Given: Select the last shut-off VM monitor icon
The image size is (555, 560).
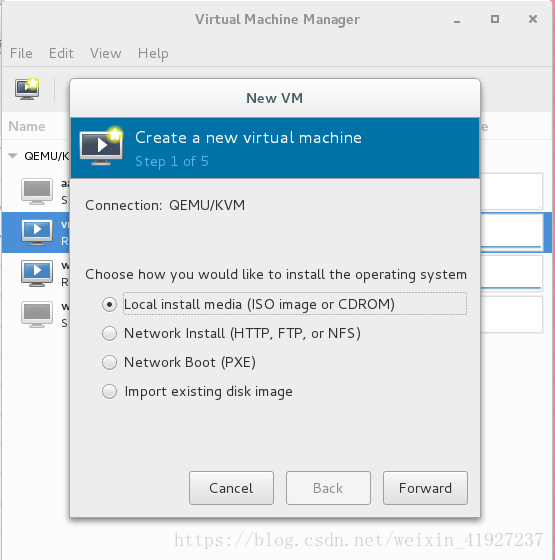Looking at the screenshot, I should (x=37, y=314).
